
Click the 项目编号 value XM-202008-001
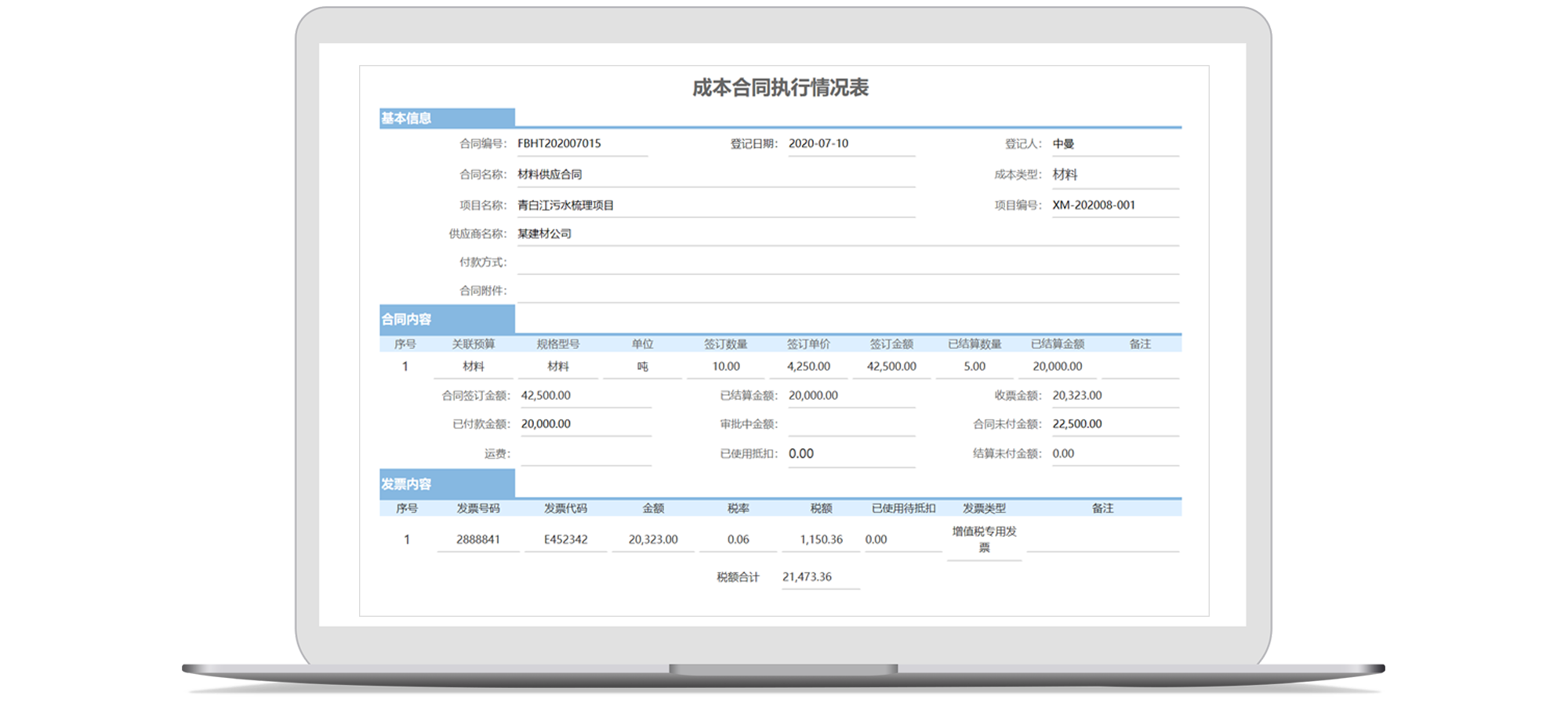point(1114,205)
